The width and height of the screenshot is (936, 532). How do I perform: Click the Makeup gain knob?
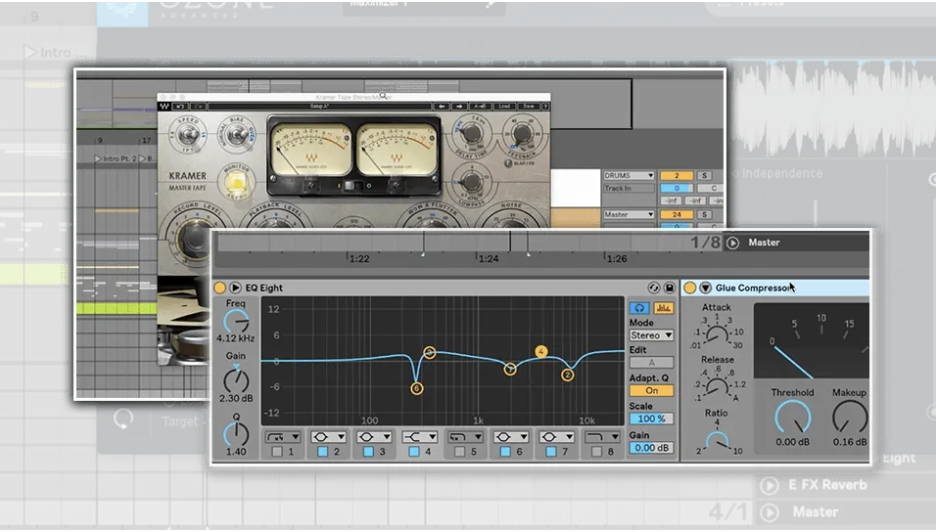(x=850, y=417)
